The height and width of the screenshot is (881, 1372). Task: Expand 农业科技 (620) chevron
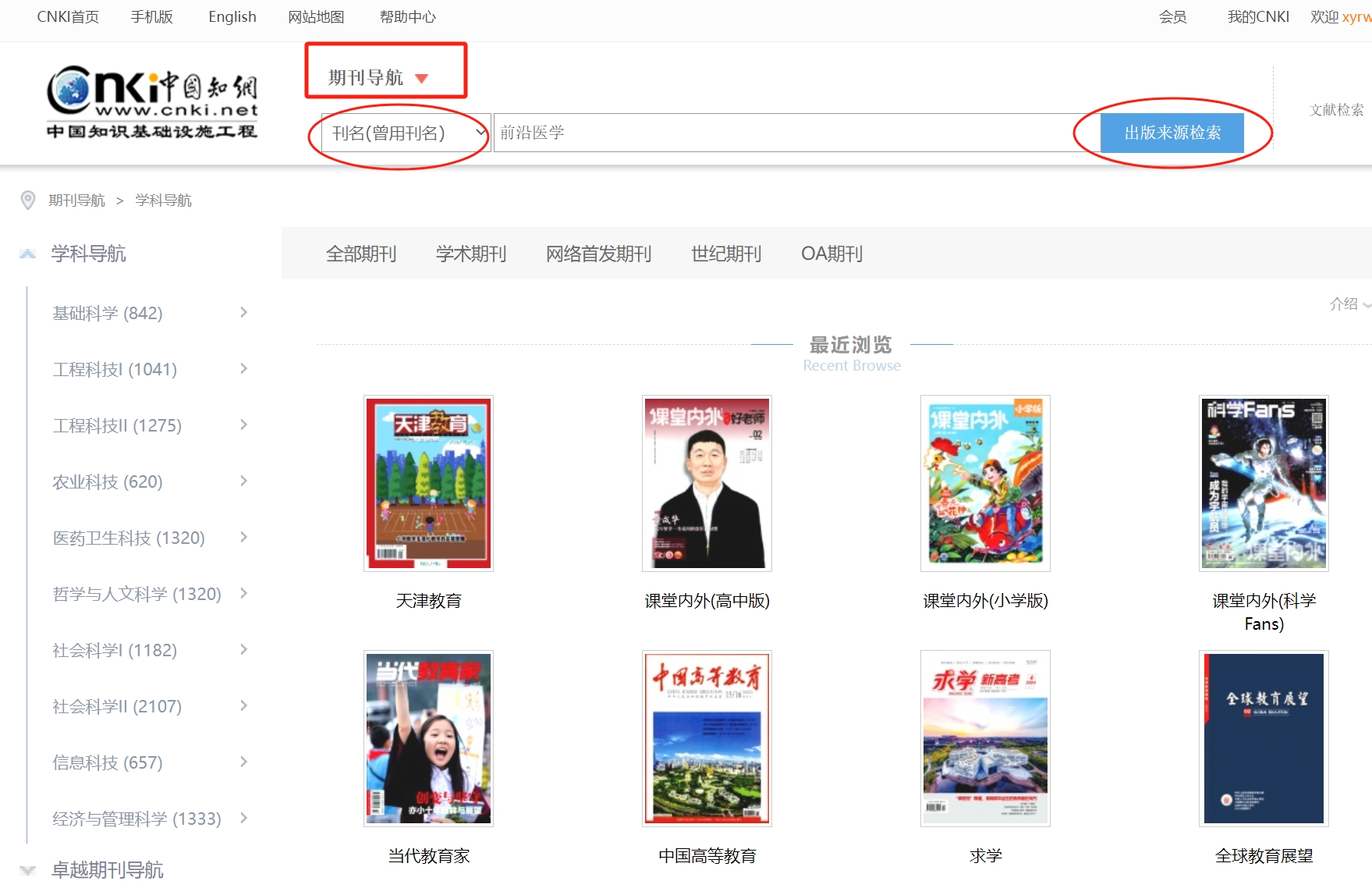(243, 481)
